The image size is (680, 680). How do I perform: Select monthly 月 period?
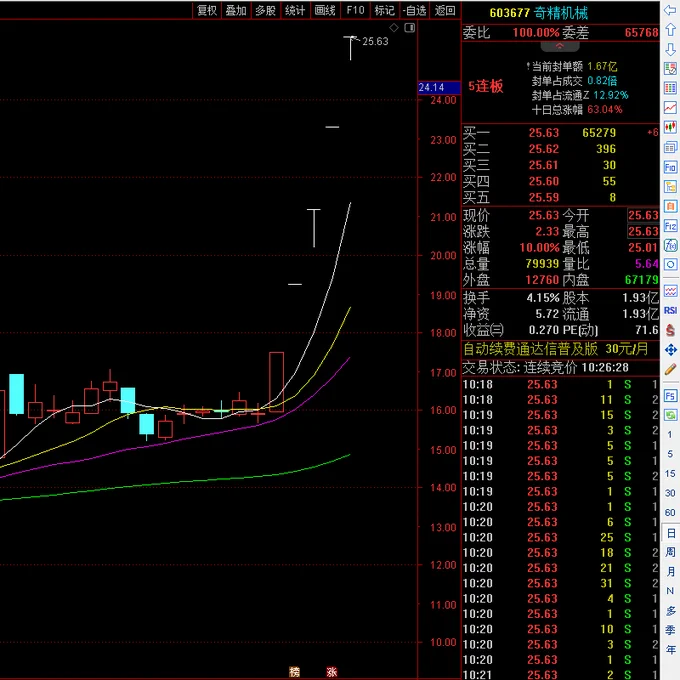click(x=670, y=572)
